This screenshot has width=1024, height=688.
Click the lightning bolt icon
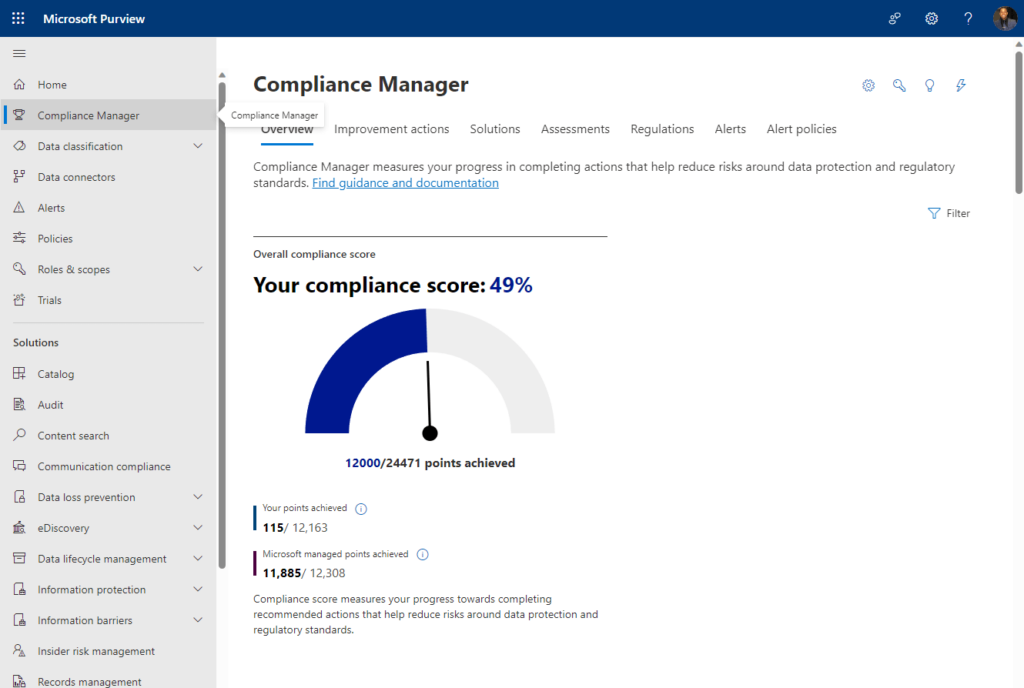(x=961, y=86)
